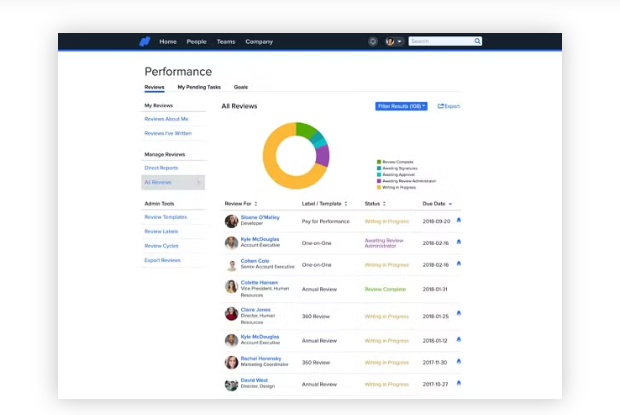This screenshot has height=415, width=620.
Task: Open the Filter Results dropdown
Action: click(401, 106)
